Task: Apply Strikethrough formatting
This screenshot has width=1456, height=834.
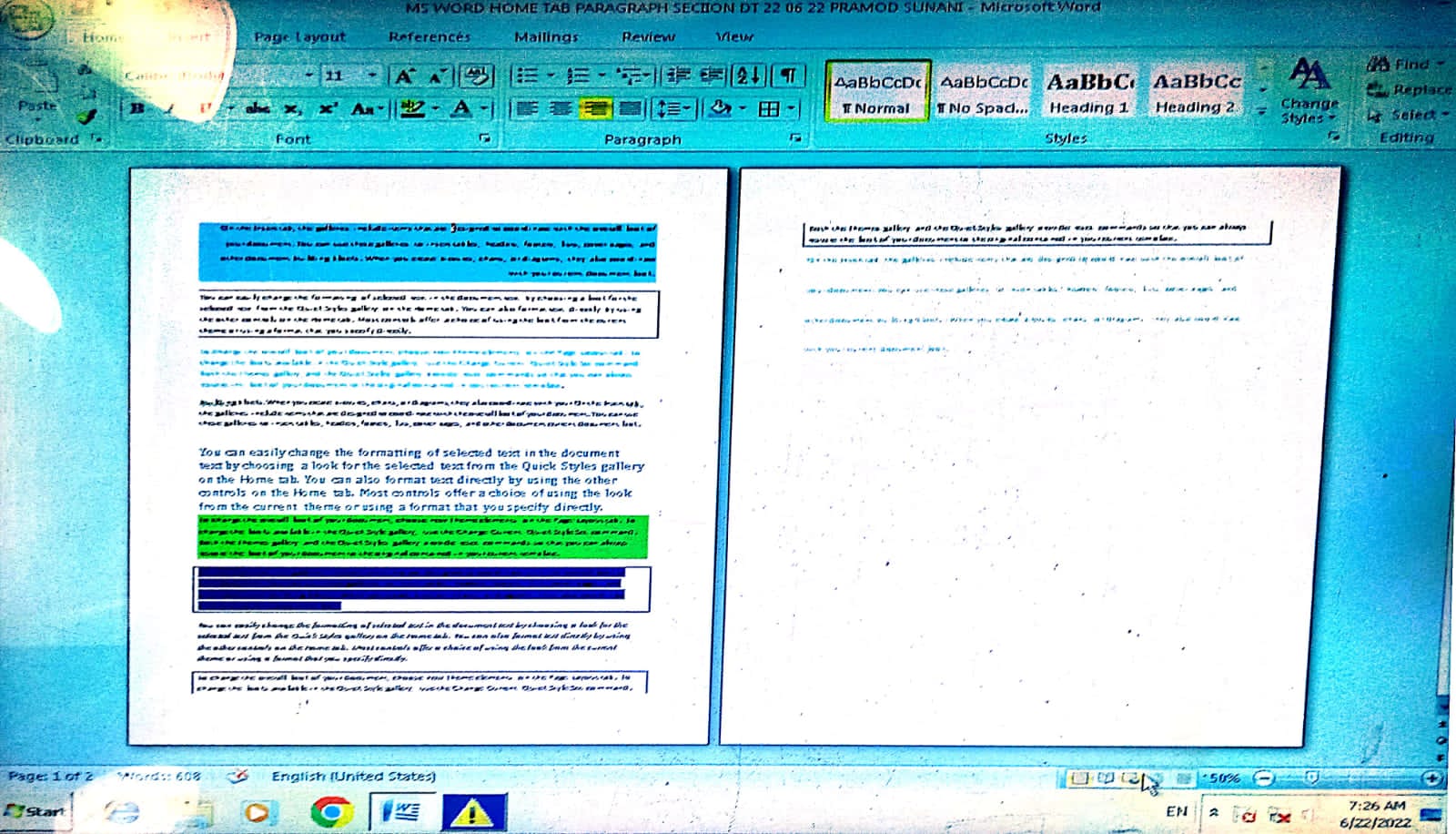Action: coord(258,109)
